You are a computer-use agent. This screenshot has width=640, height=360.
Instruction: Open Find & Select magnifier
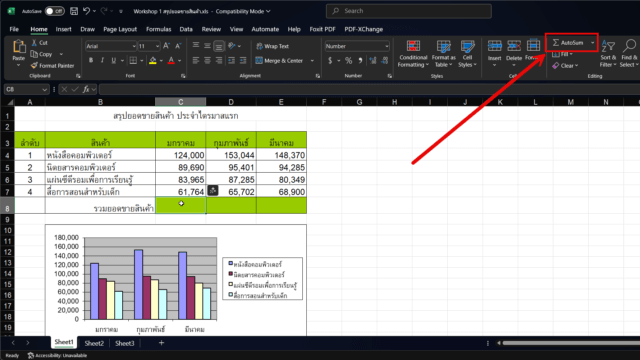point(629,53)
